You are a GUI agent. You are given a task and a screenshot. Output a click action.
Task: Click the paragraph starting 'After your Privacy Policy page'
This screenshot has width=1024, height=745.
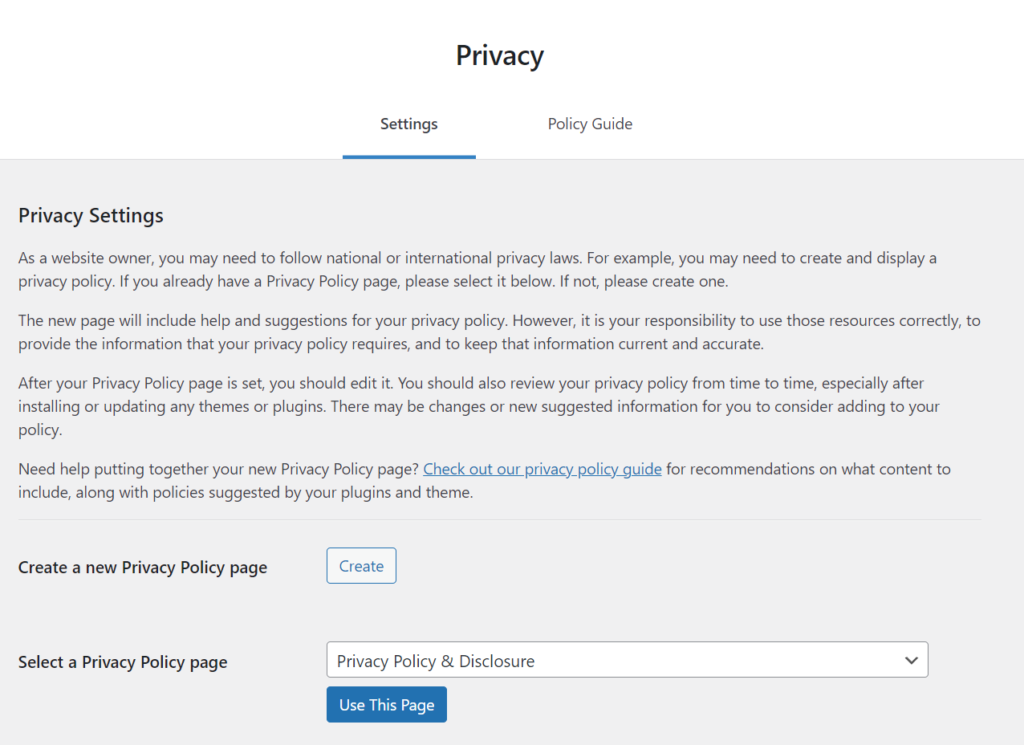(x=479, y=406)
